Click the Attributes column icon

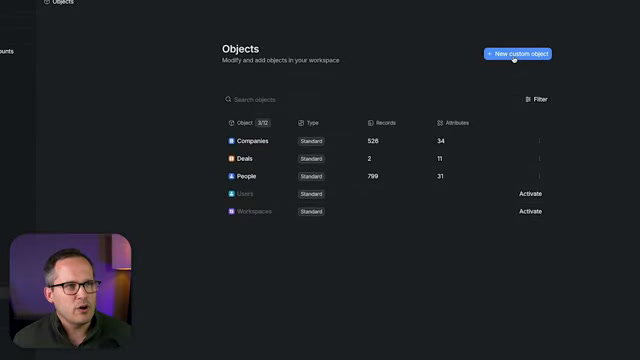point(440,123)
